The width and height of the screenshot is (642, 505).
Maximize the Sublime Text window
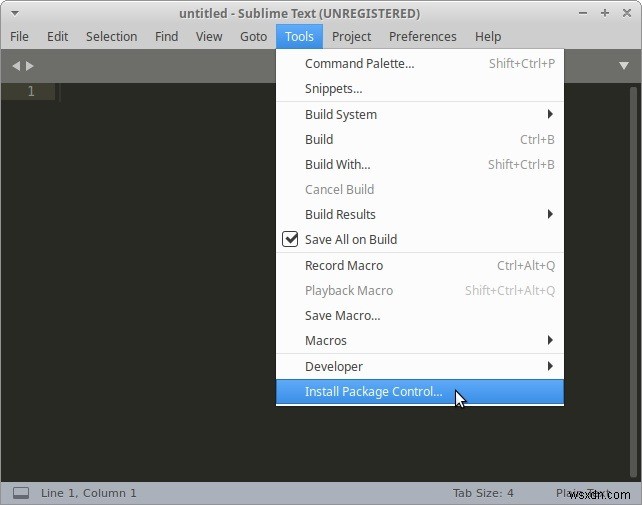tap(605, 13)
